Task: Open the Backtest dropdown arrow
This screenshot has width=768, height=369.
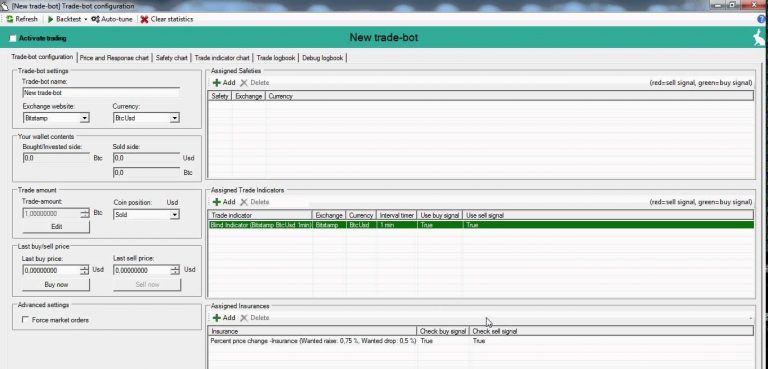Action: [85, 20]
